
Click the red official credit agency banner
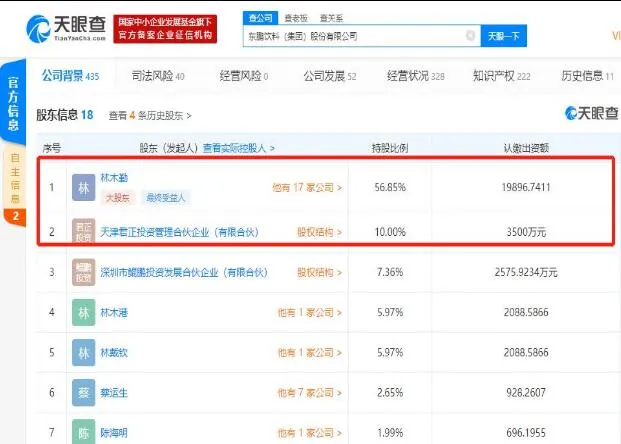(165, 29)
